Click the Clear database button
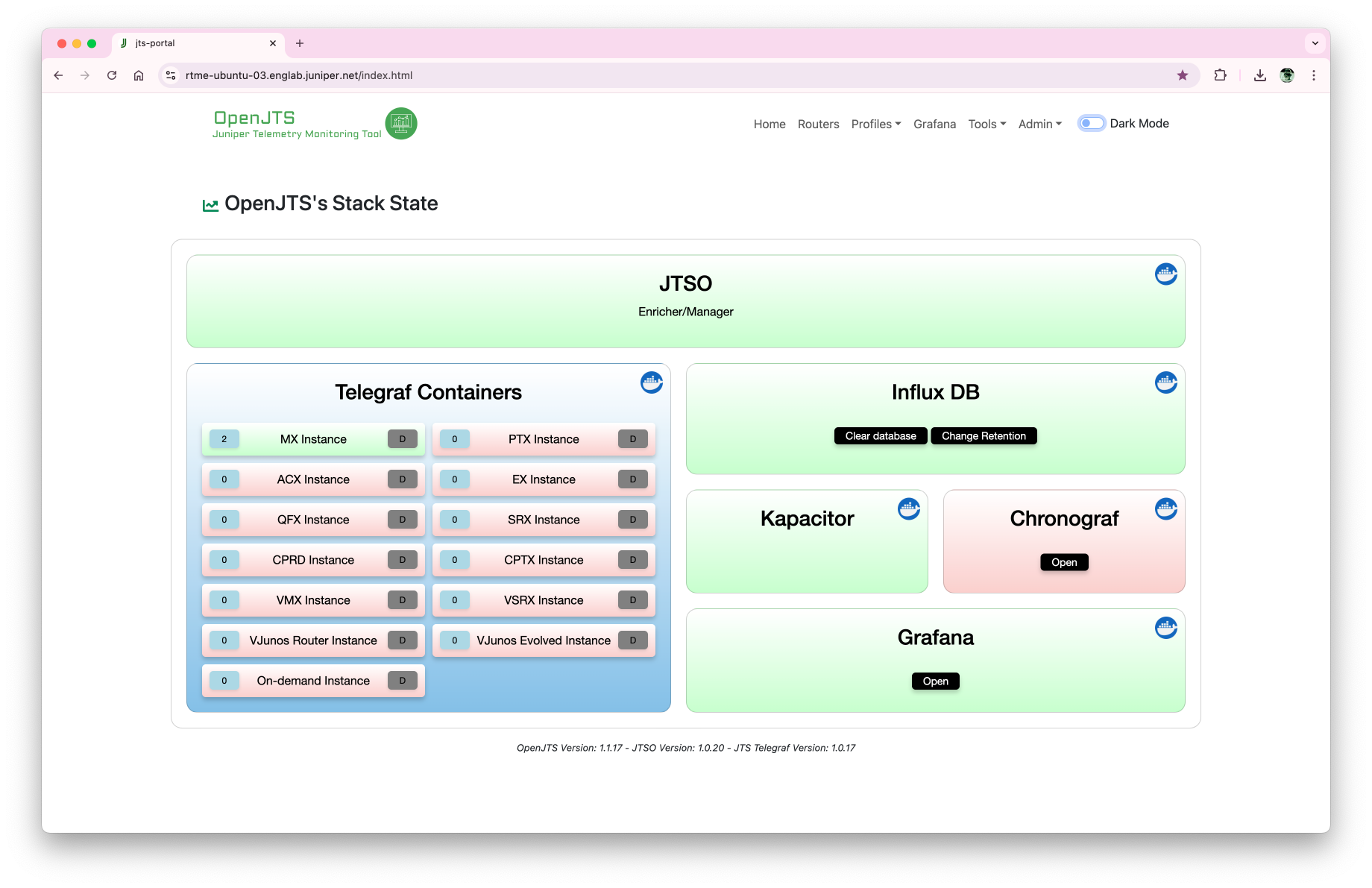 [x=880, y=436]
